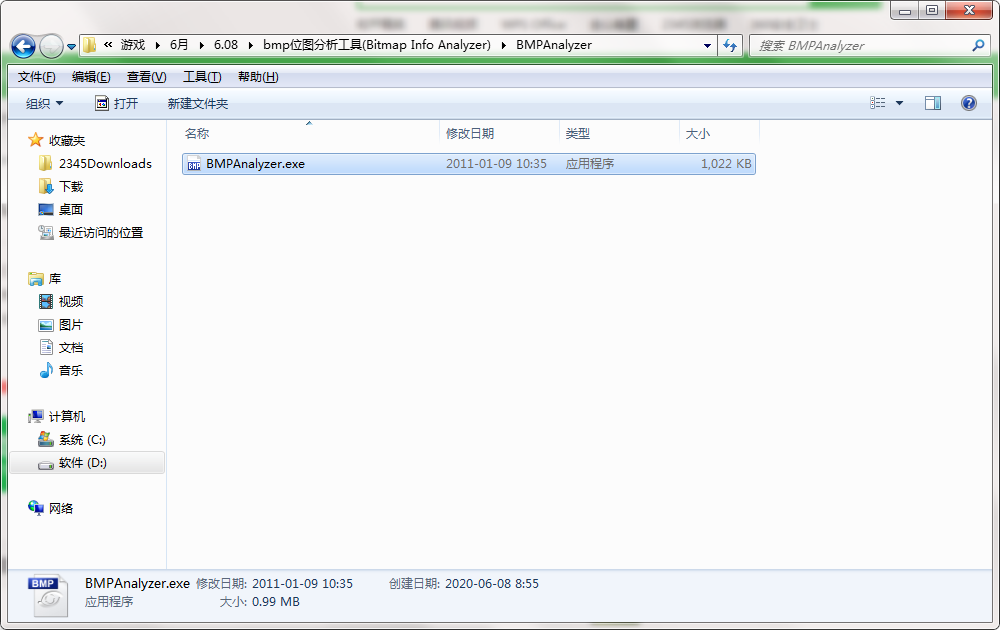
Task: Click the 打开 toolbar button
Action: [x=116, y=103]
